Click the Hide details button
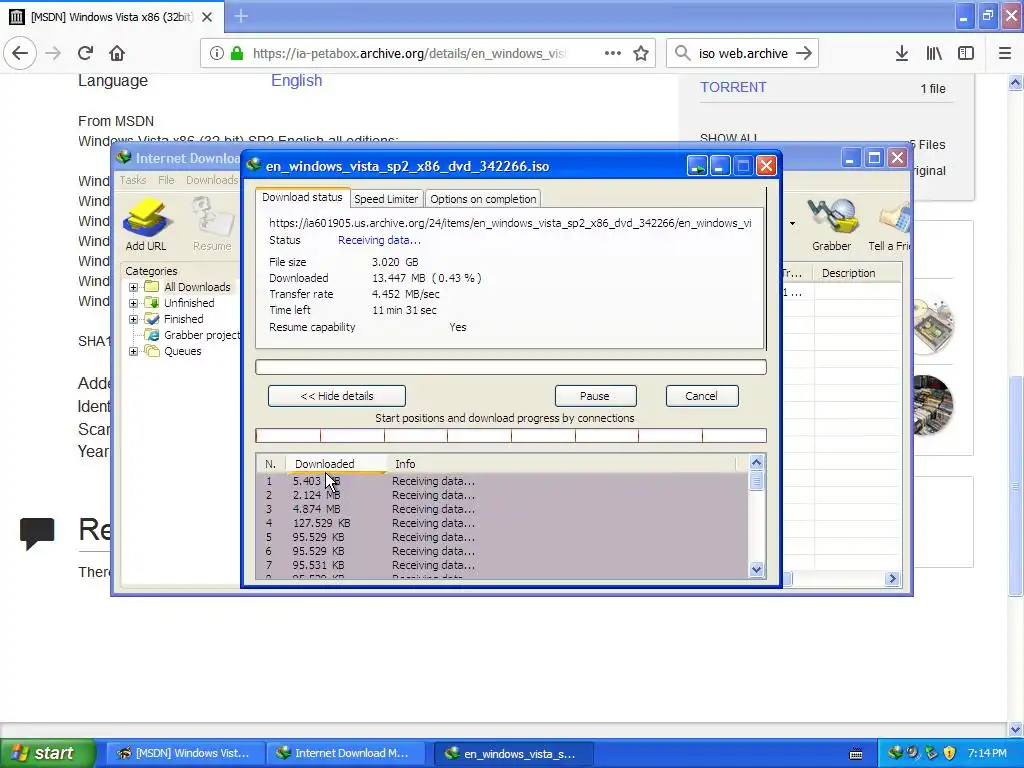1024x768 pixels. click(x=337, y=396)
